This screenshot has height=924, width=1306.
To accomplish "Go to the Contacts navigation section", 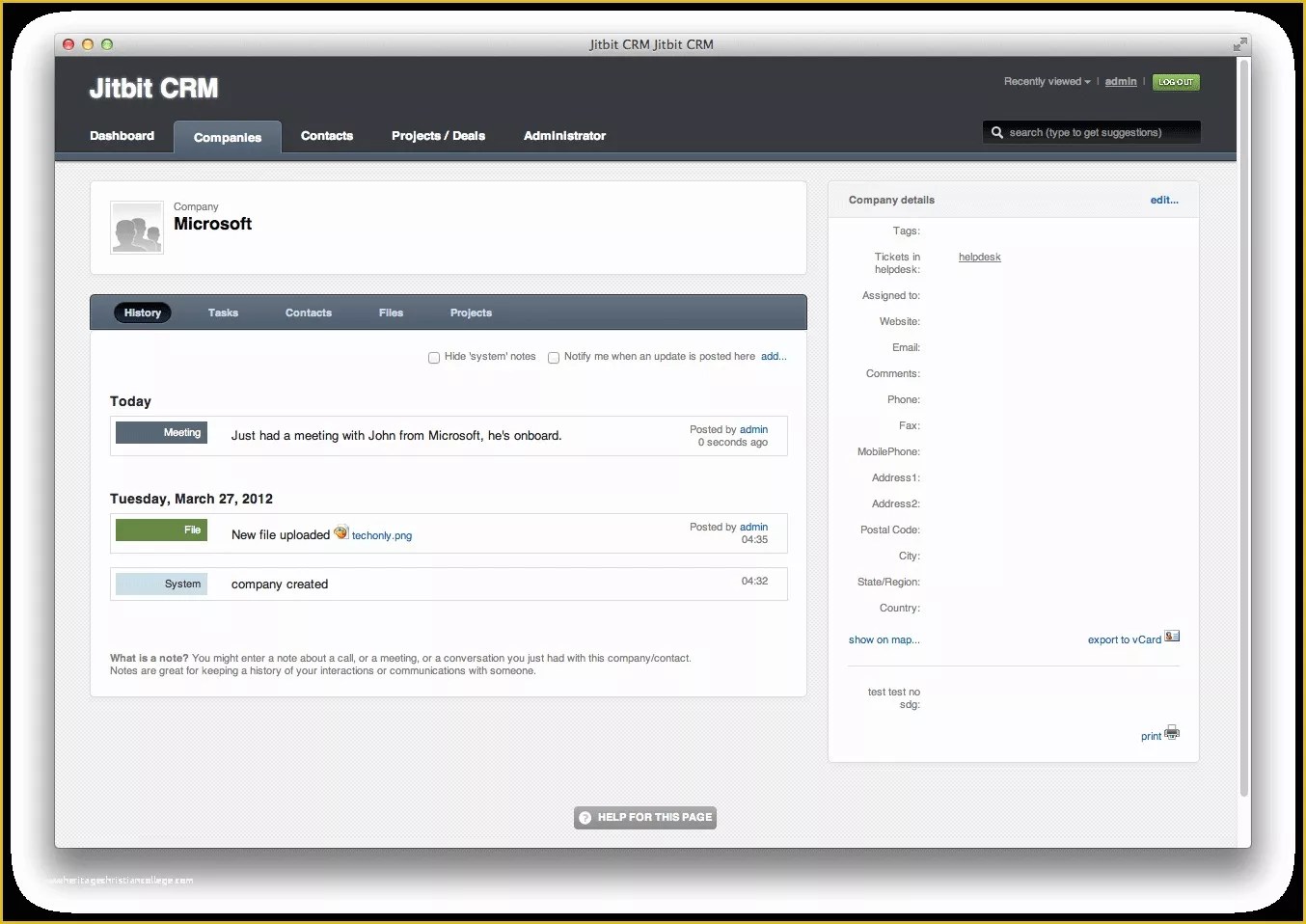I will (x=326, y=136).
